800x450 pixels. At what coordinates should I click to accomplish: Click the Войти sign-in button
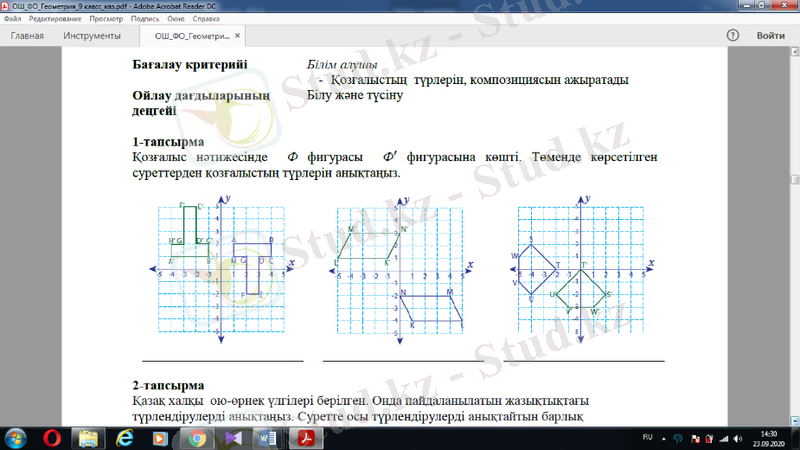(771, 36)
